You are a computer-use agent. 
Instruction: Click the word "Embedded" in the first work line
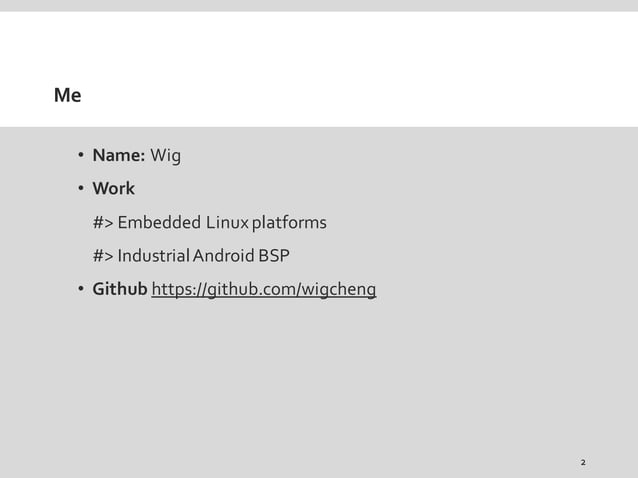pos(160,223)
